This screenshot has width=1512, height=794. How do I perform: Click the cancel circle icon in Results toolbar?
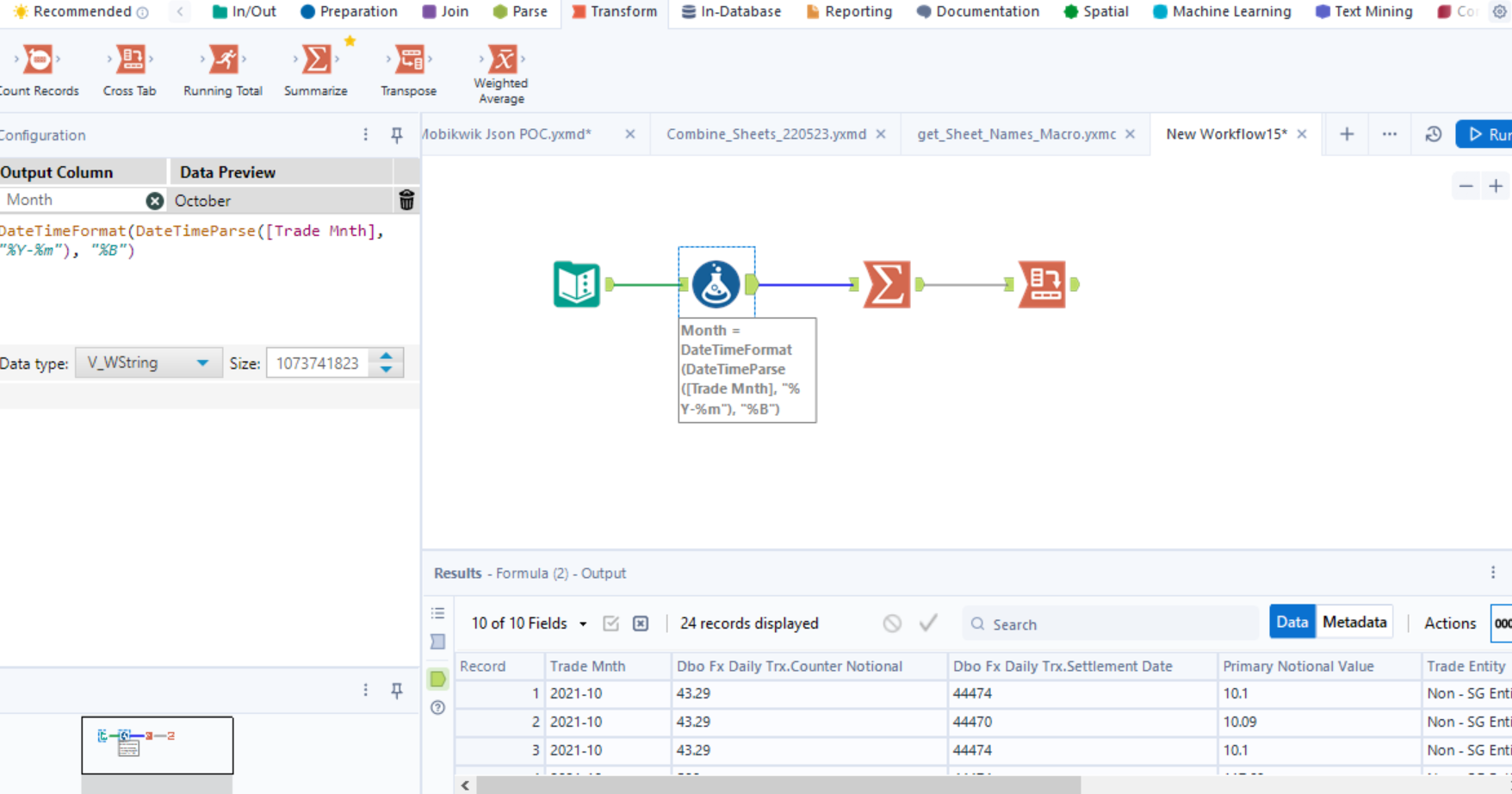(892, 623)
